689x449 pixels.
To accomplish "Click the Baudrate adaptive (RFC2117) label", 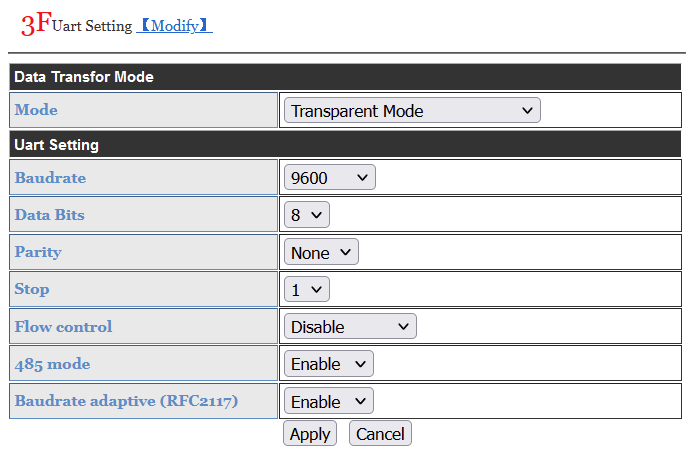I will [129, 401].
